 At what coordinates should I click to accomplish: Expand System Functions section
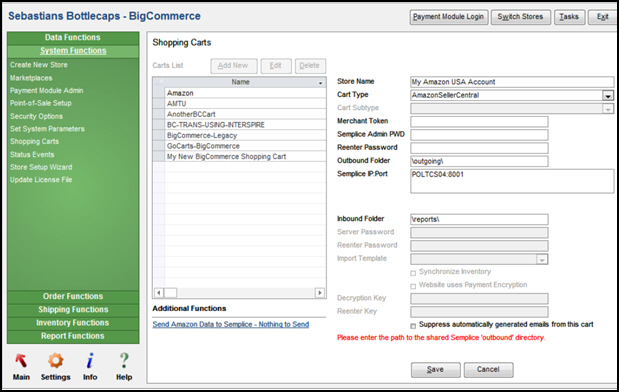pyautogui.click(x=73, y=51)
